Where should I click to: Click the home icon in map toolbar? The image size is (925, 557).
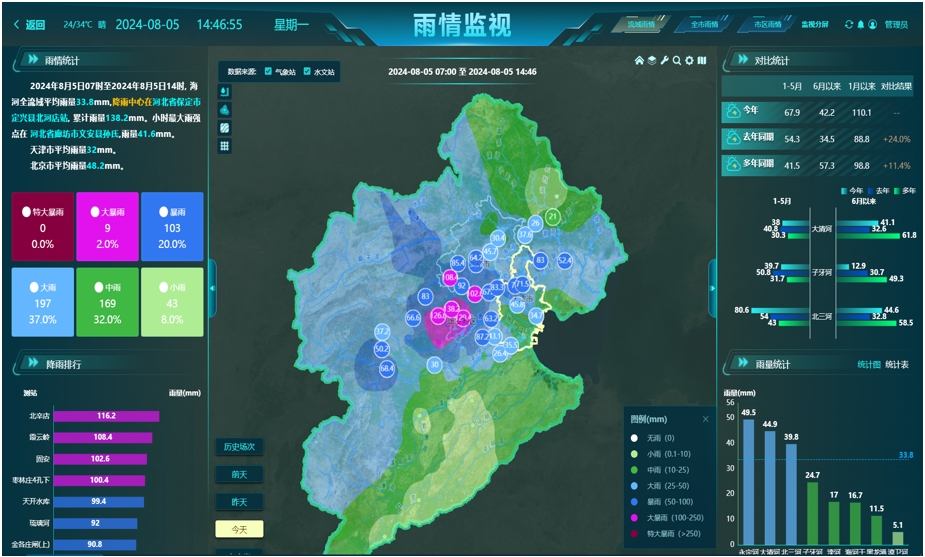click(640, 61)
